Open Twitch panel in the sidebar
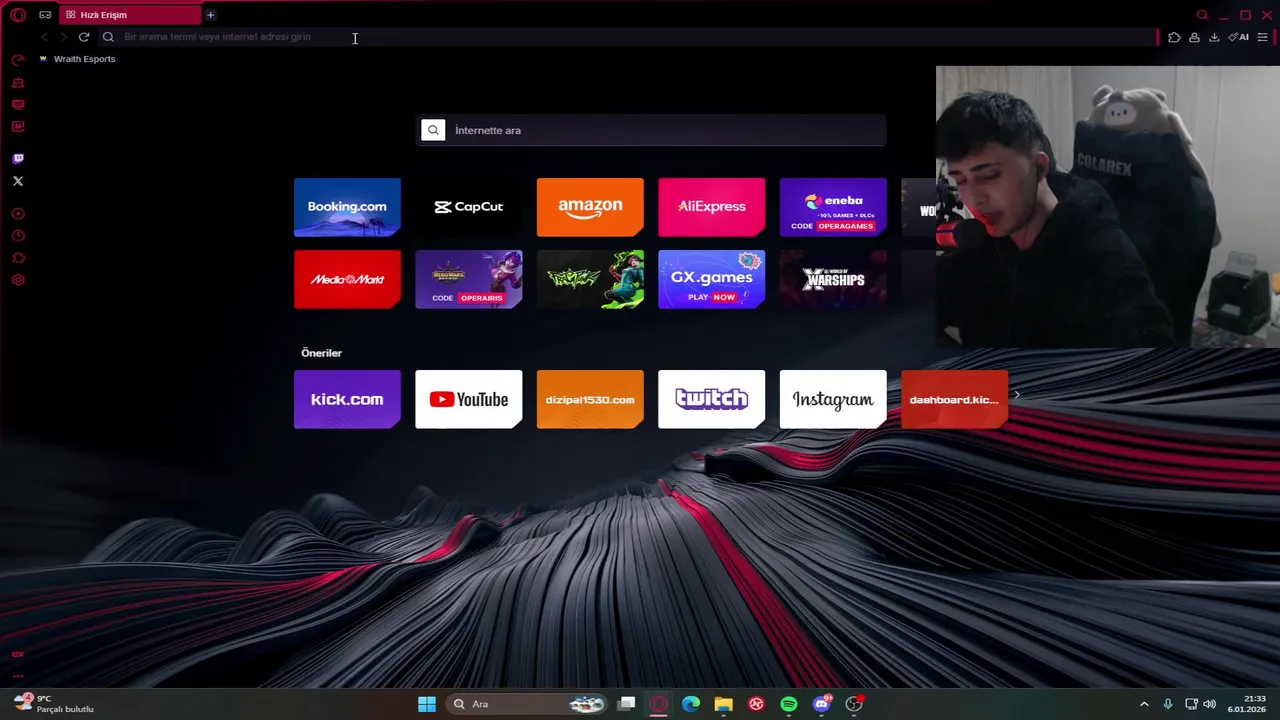 point(18,159)
